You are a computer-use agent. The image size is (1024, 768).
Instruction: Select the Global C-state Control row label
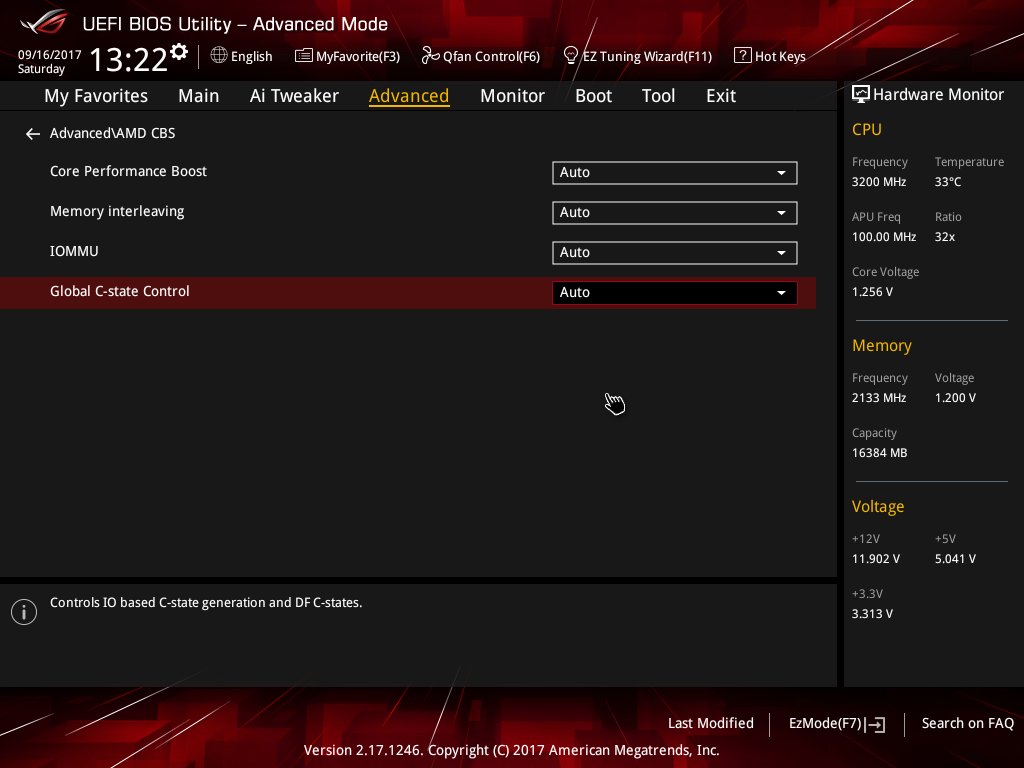point(120,291)
